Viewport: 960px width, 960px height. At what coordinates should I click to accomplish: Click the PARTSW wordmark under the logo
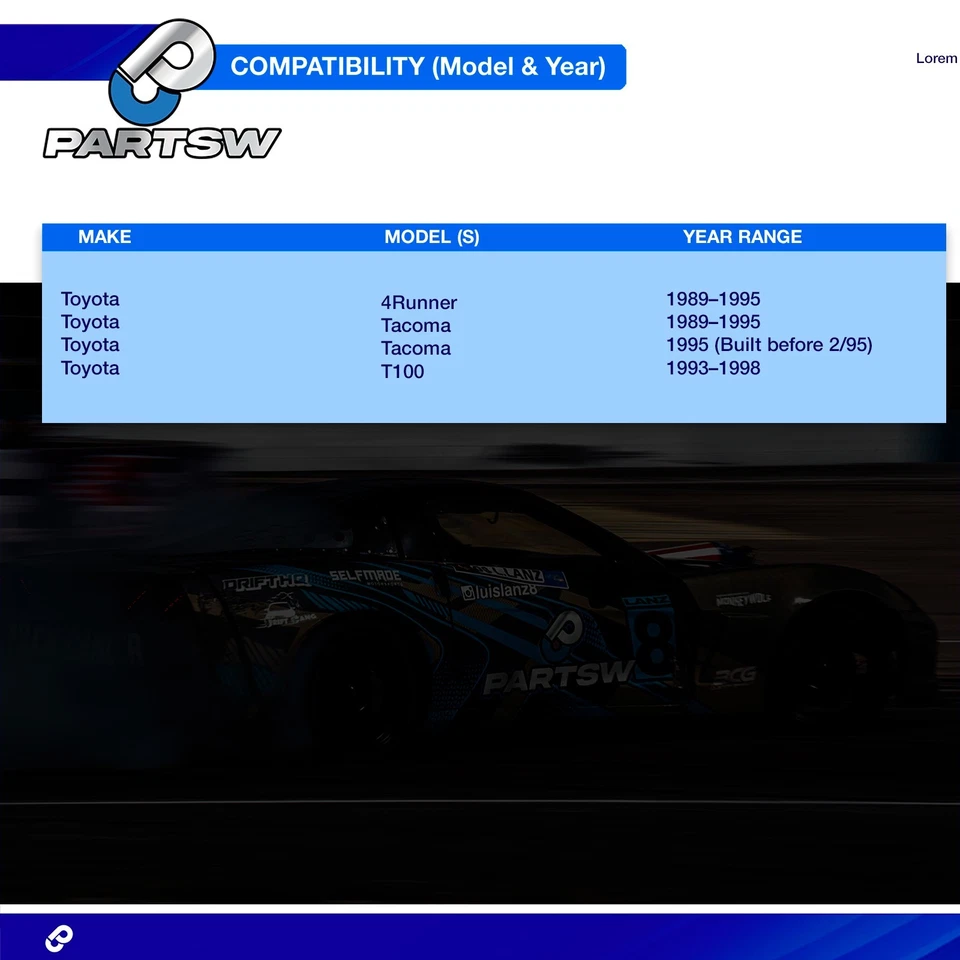(162, 143)
